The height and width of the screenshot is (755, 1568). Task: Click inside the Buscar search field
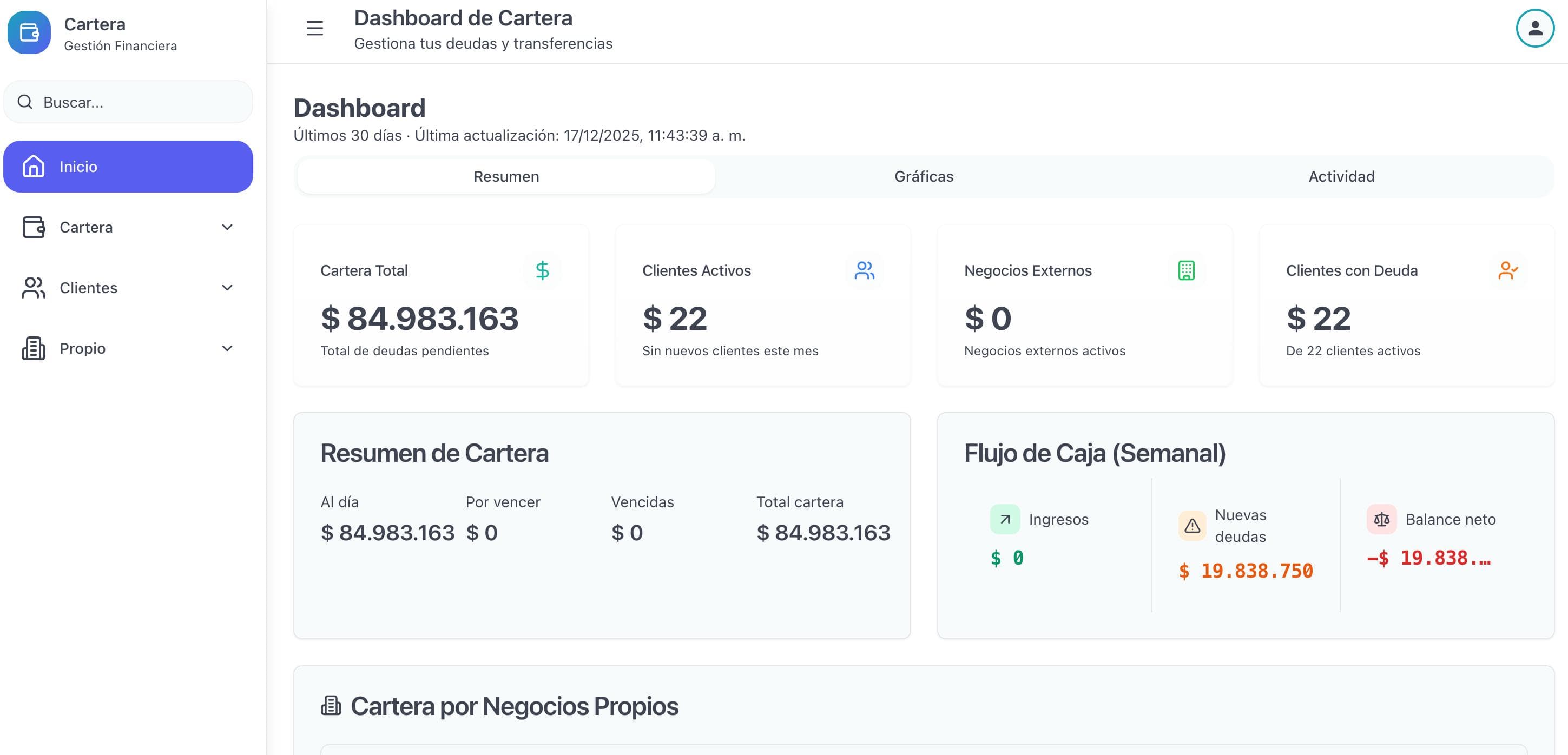coord(128,102)
